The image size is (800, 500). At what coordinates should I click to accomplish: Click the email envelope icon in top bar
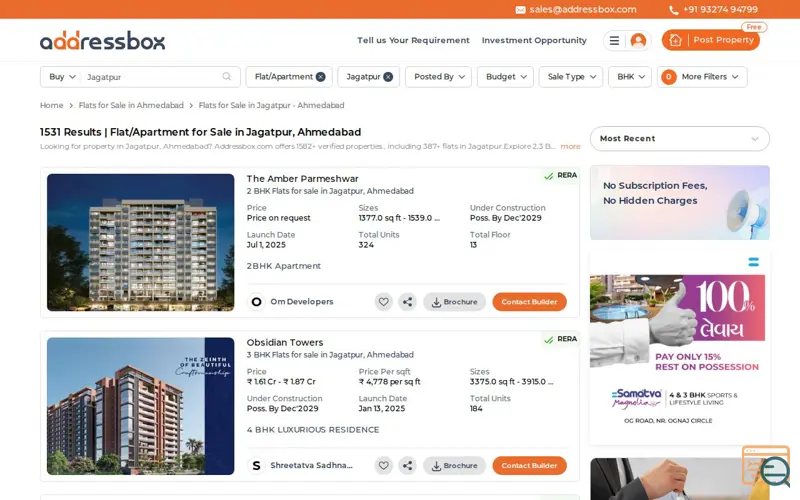[x=520, y=10]
